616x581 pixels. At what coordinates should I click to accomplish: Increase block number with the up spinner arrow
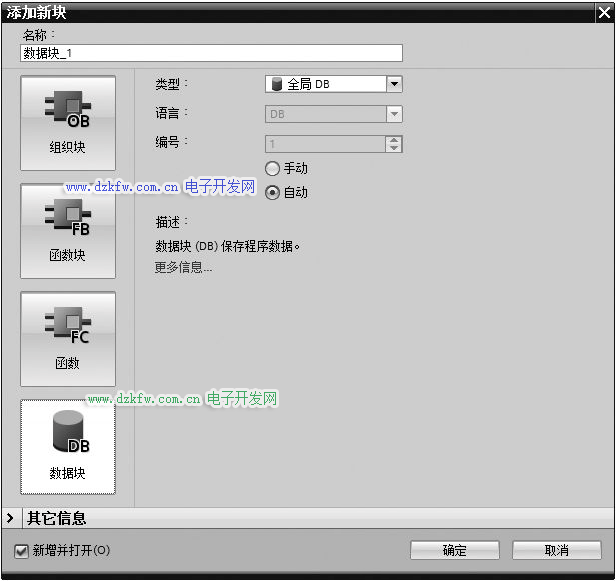click(394, 139)
